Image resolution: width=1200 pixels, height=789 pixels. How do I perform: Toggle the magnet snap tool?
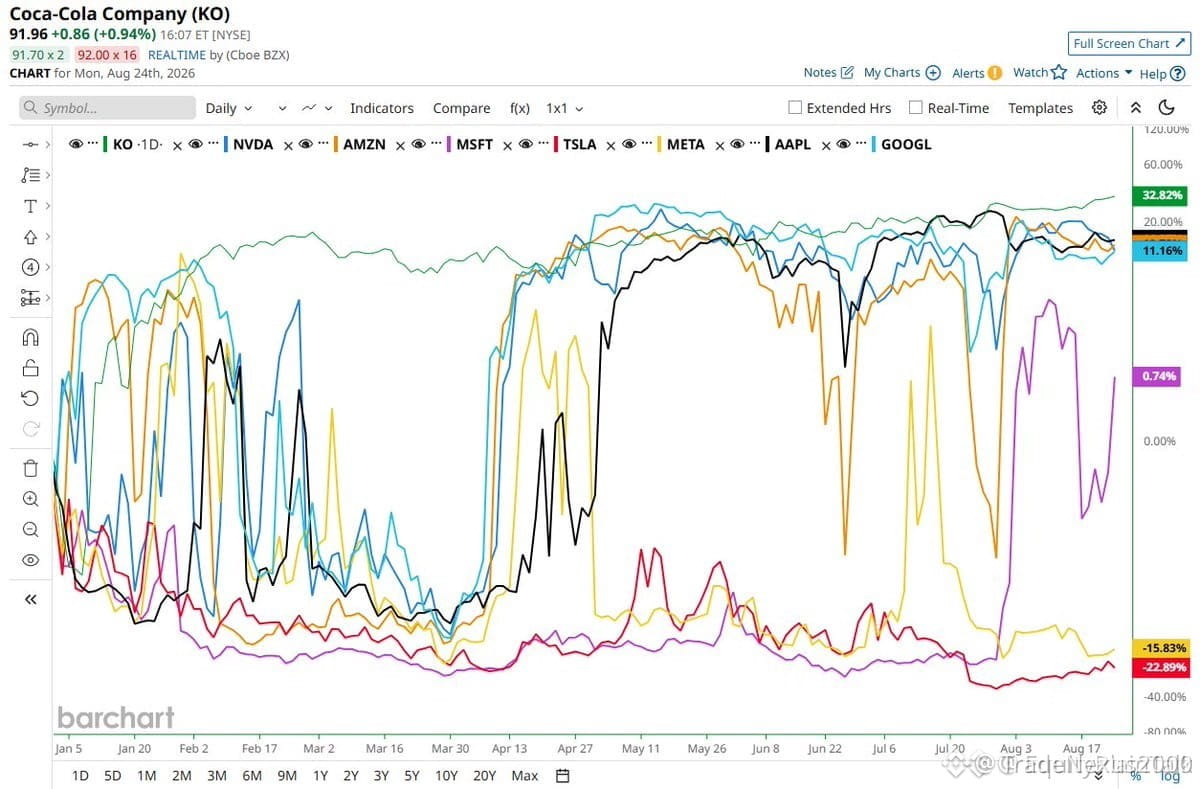click(30, 337)
